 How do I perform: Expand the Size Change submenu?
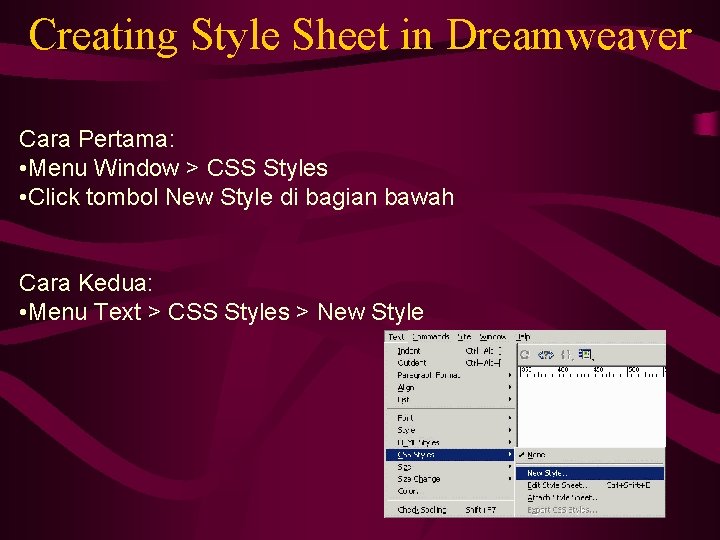450,479
